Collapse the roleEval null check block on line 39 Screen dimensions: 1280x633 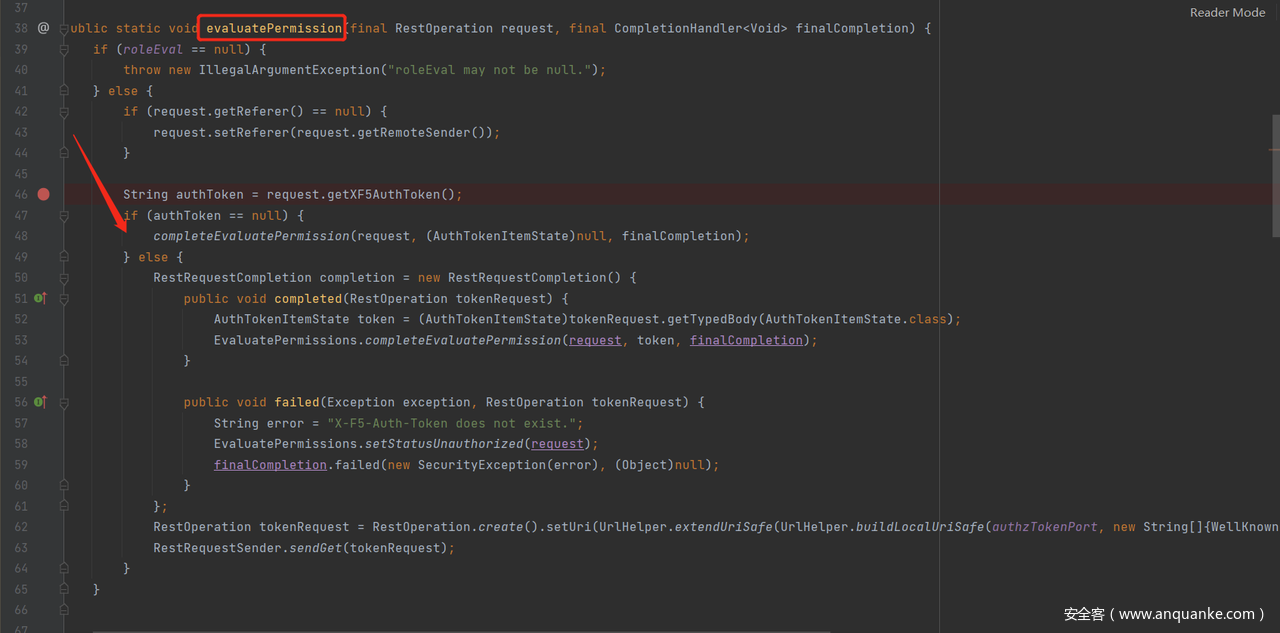[64, 50]
